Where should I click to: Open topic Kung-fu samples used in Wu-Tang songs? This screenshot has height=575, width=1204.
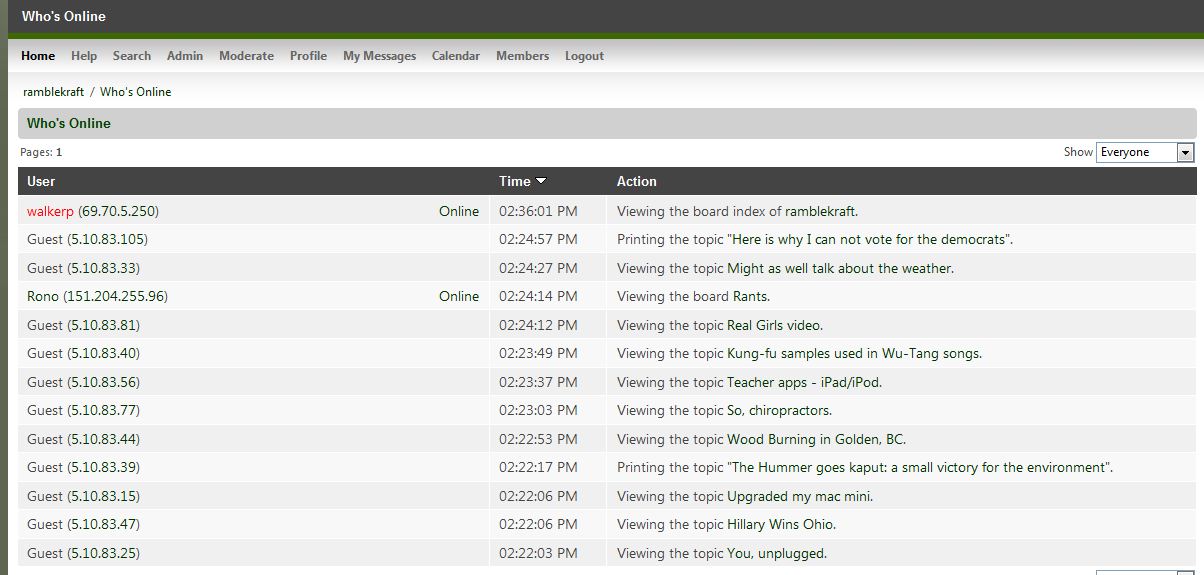pos(853,353)
